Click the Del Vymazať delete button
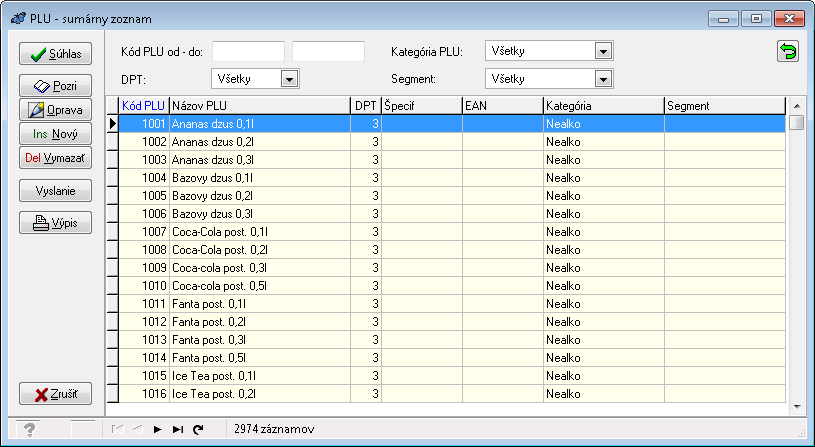 tap(56, 158)
